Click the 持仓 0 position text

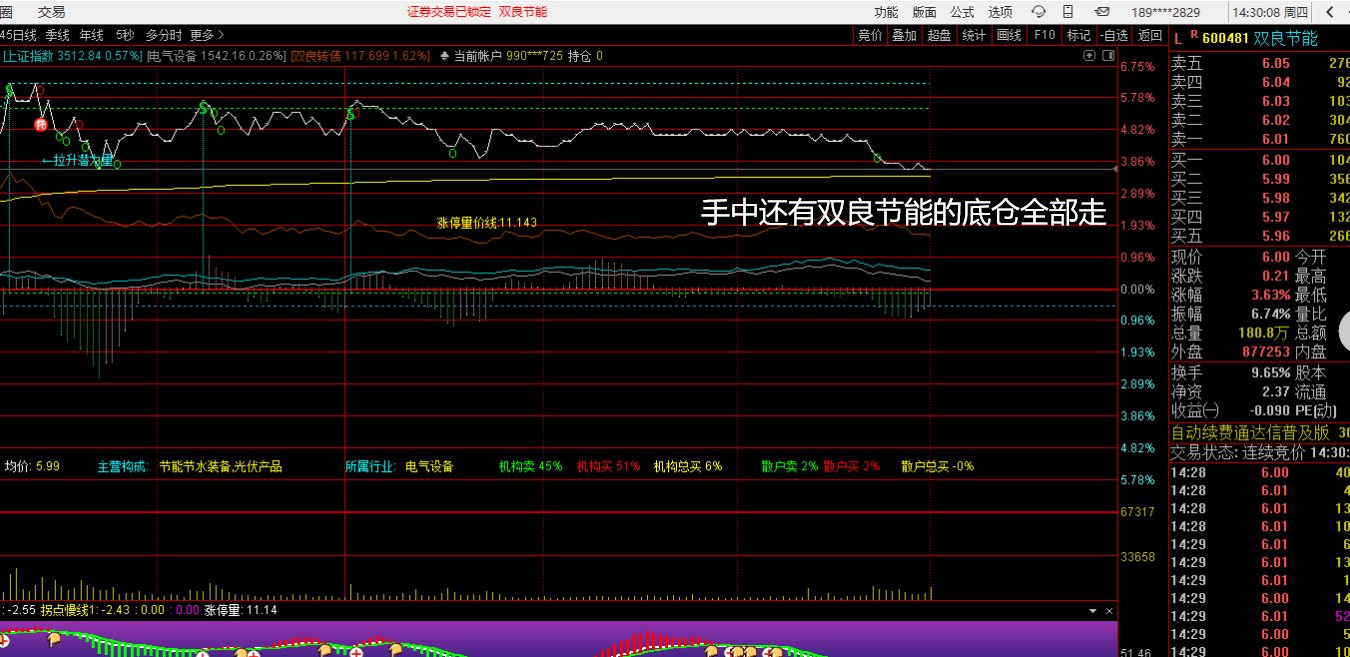(x=585, y=56)
